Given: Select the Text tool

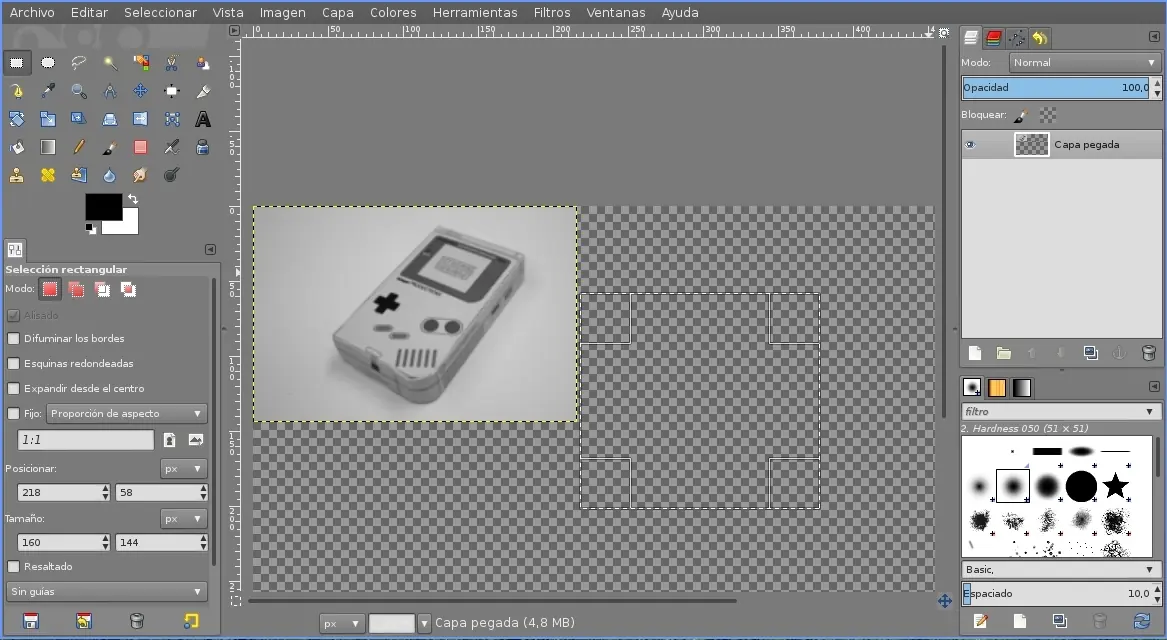Looking at the screenshot, I should point(202,118).
